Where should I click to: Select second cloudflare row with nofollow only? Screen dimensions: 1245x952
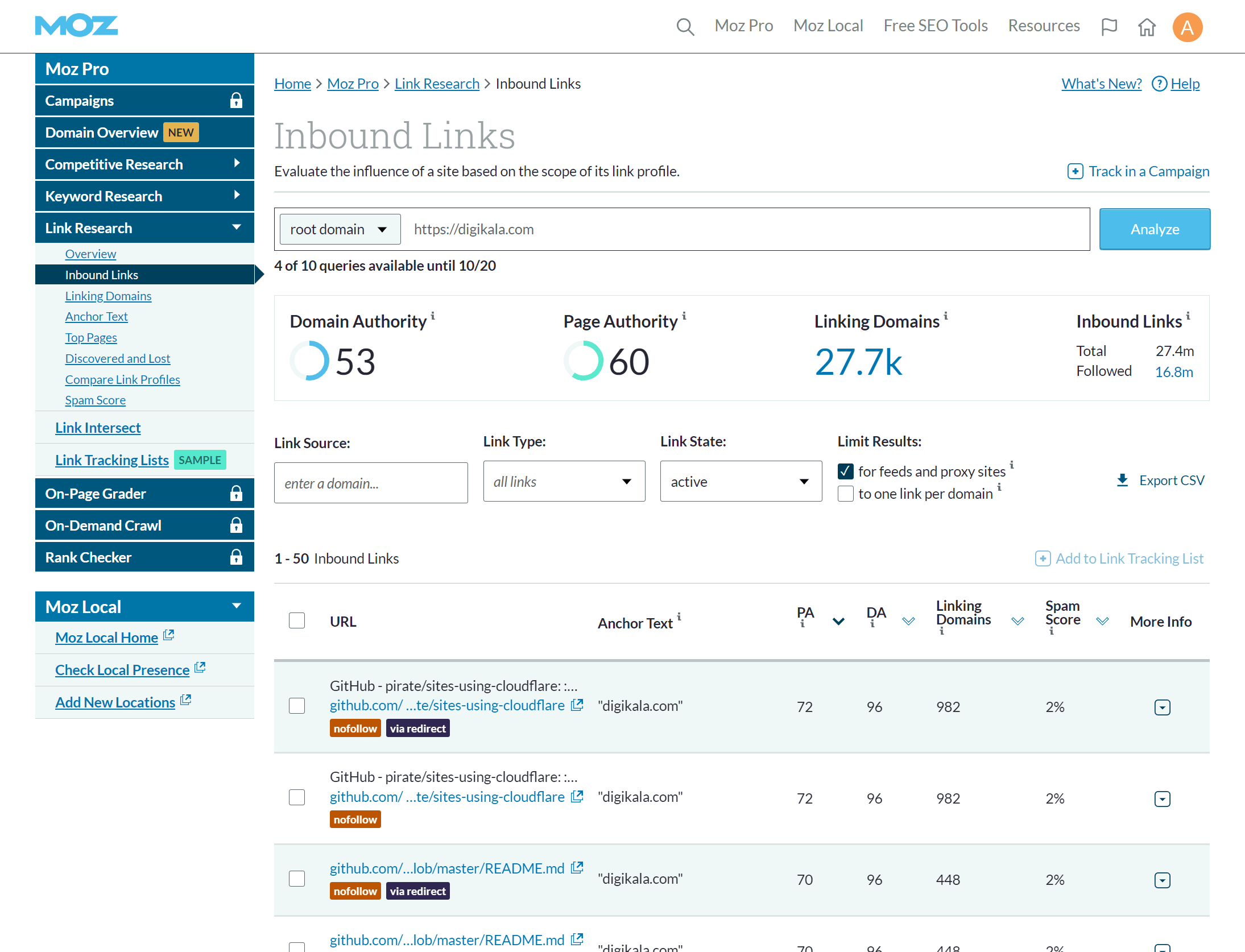[x=297, y=797]
